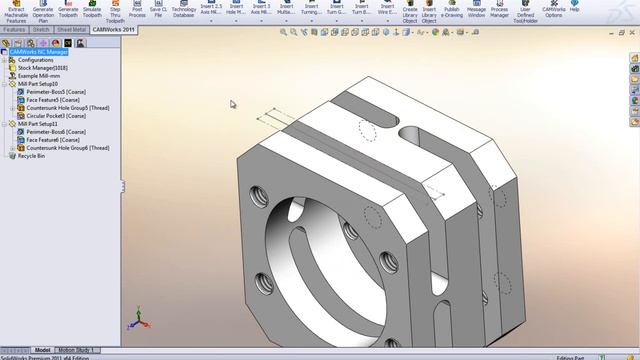Click the Apply Scene icon
This screenshot has height=360, width=640.
(446, 32)
